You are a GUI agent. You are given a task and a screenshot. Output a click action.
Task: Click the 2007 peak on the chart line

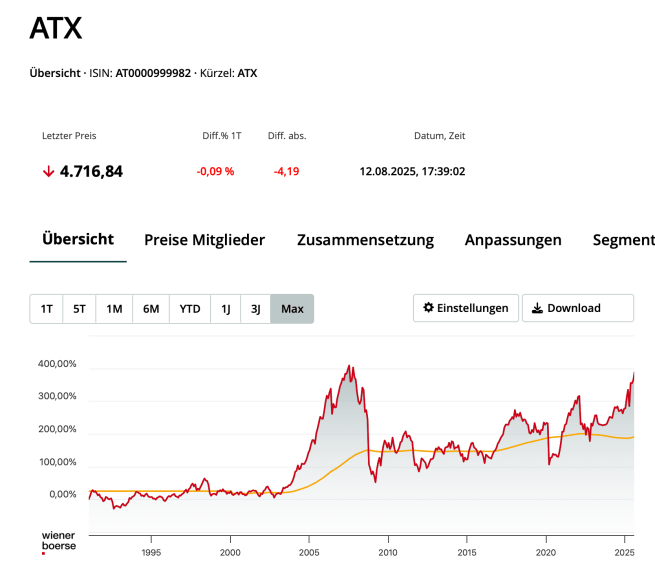coord(349,366)
